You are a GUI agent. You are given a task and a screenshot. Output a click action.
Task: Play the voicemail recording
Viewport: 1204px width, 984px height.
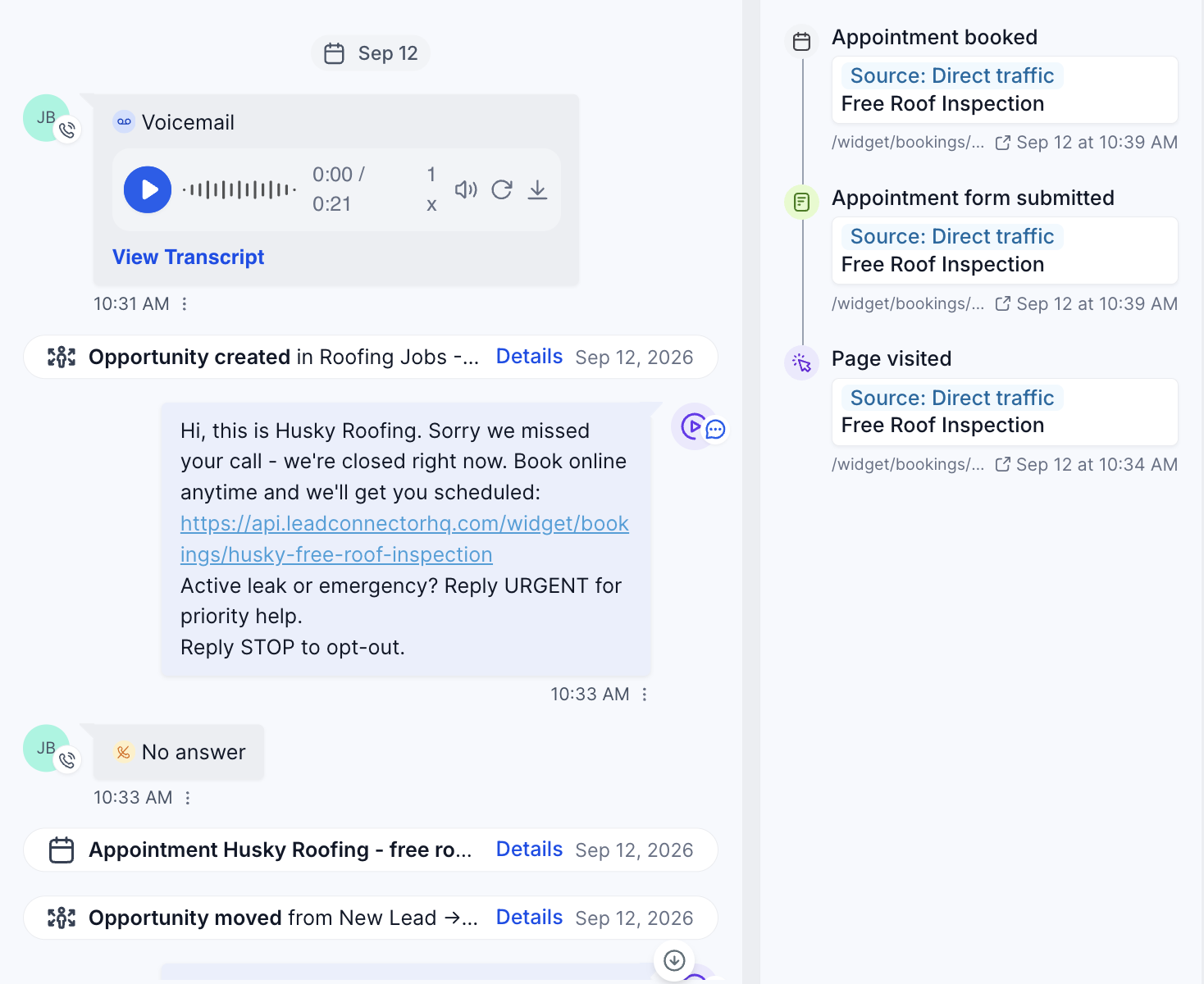pos(148,189)
